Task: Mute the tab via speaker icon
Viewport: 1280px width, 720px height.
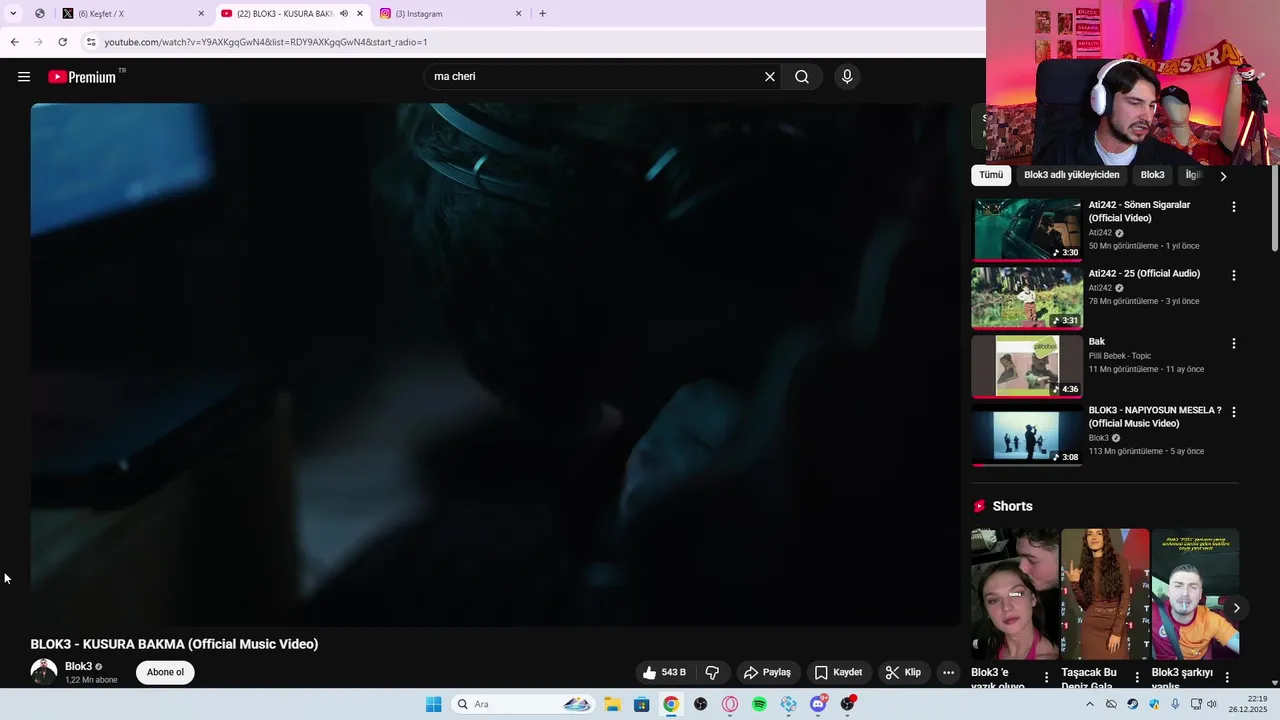Action: click(x=344, y=14)
